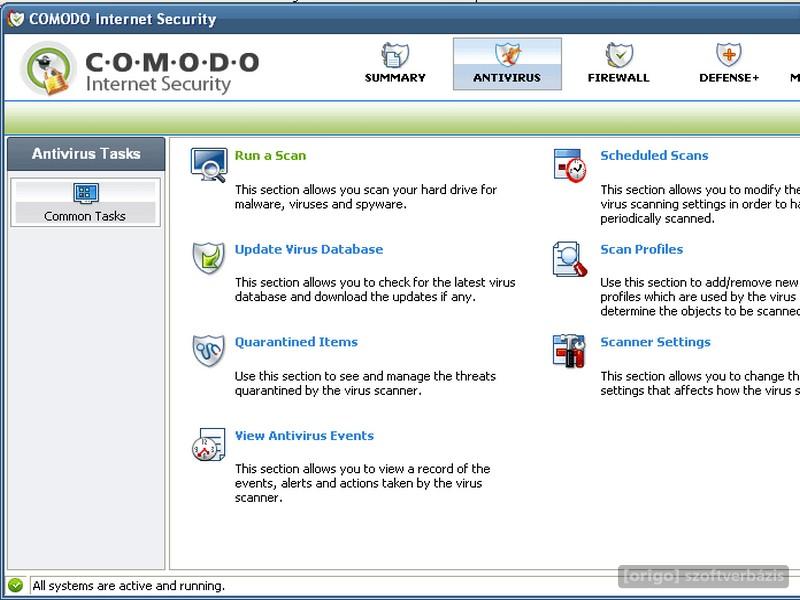Open the Run a Scan link
Image resolution: width=800 pixels, height=600 pixels.
point(270,156)
